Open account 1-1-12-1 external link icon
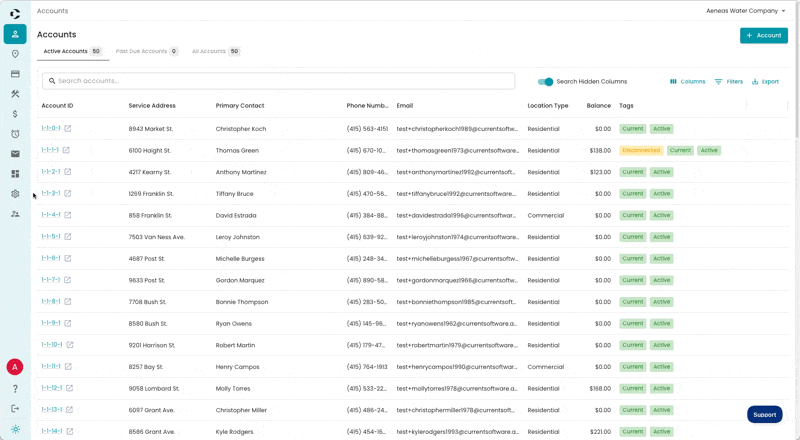Viewport: 800px width, 440px height. click(69, 388)
